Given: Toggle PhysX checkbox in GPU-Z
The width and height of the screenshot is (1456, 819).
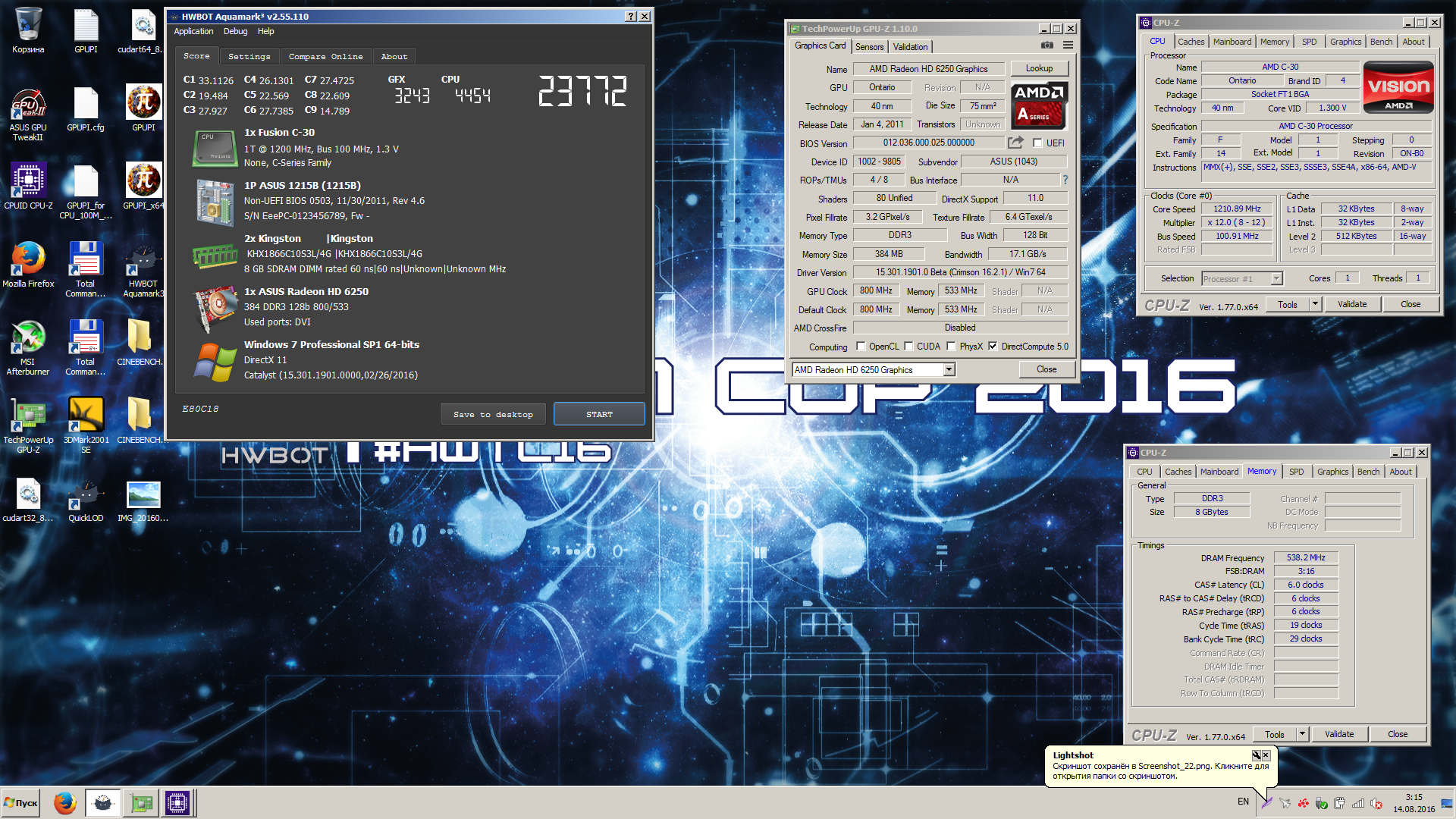Looking at the screenshot, I should point(951,347).
